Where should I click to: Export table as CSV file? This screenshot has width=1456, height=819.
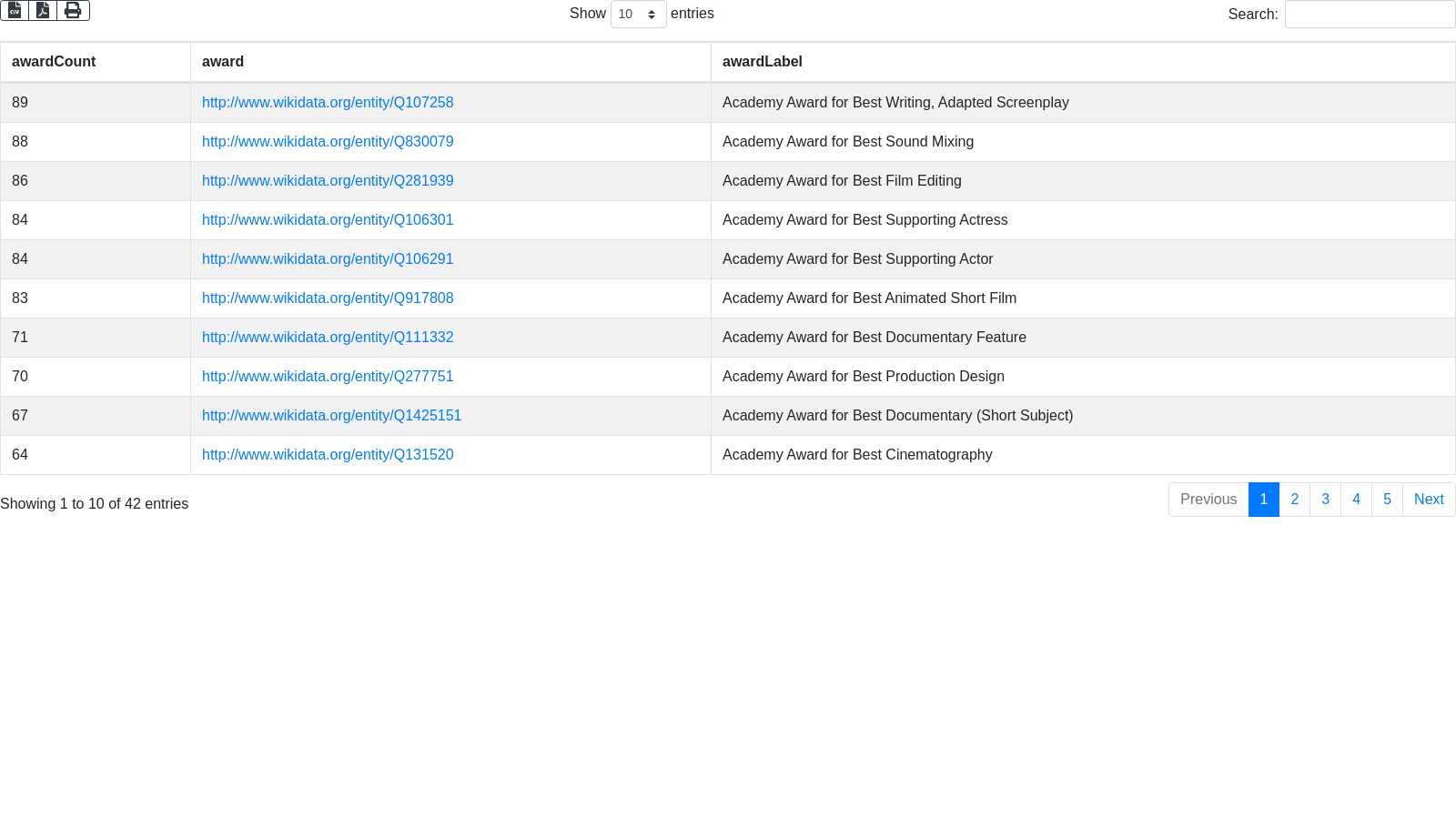(15, 10)
